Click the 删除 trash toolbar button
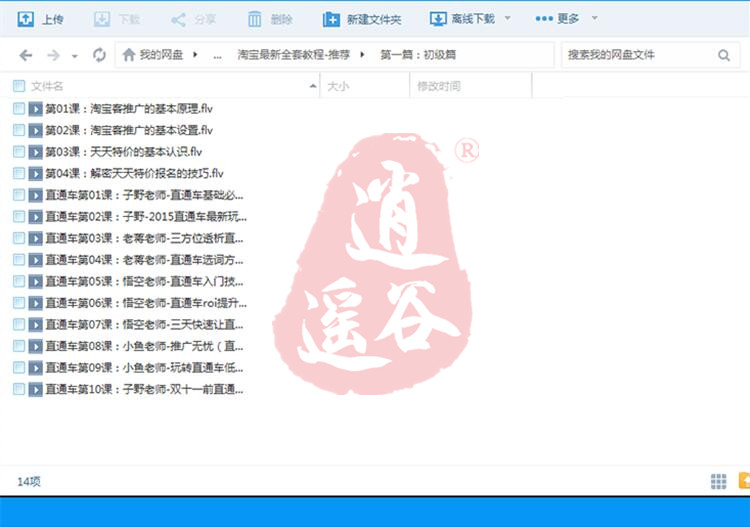Image resolution: width=750 pixels, height=527 pixels. point(270,19)
